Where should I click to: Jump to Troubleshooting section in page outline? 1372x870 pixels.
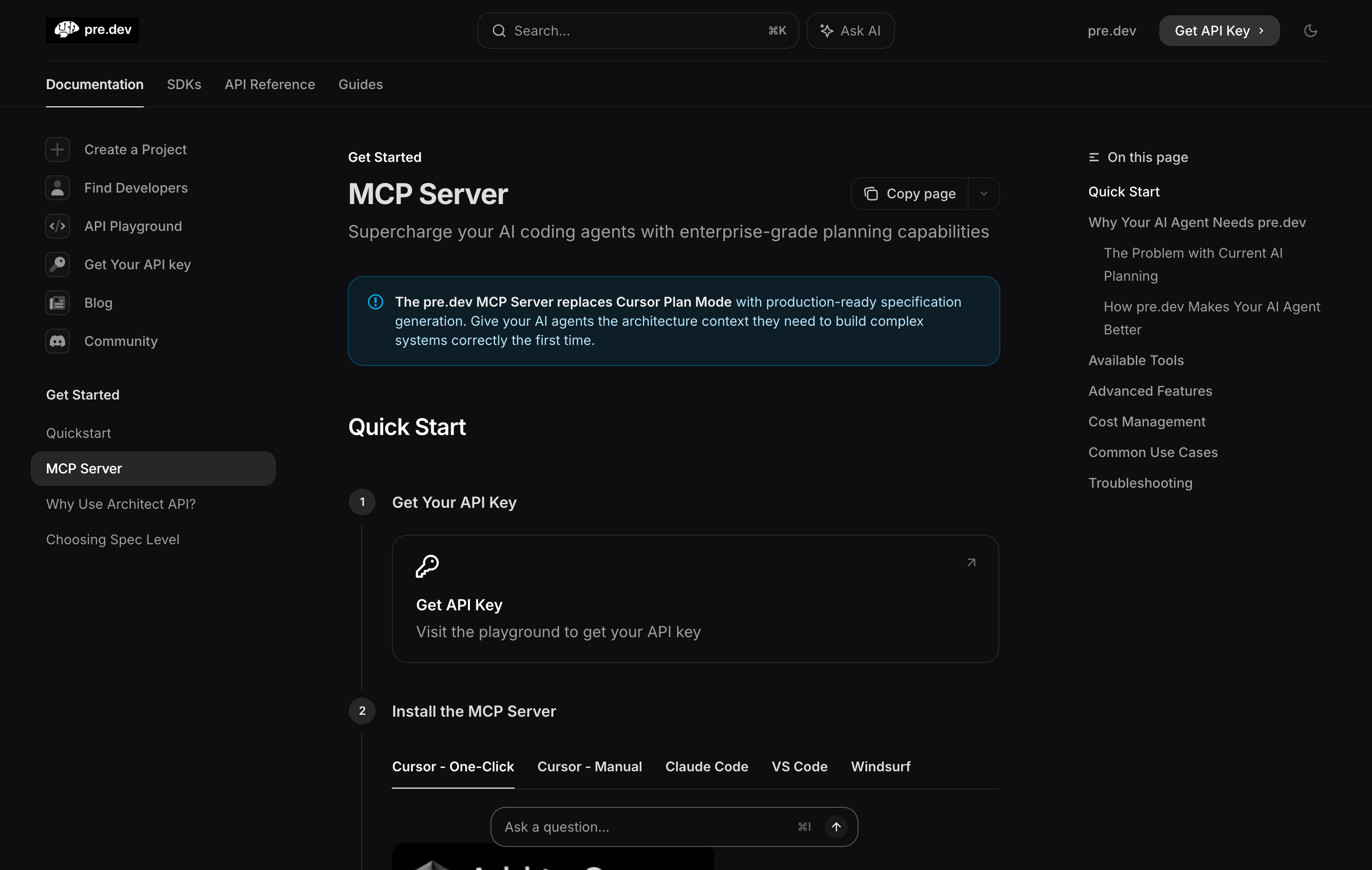point(1140,483)
